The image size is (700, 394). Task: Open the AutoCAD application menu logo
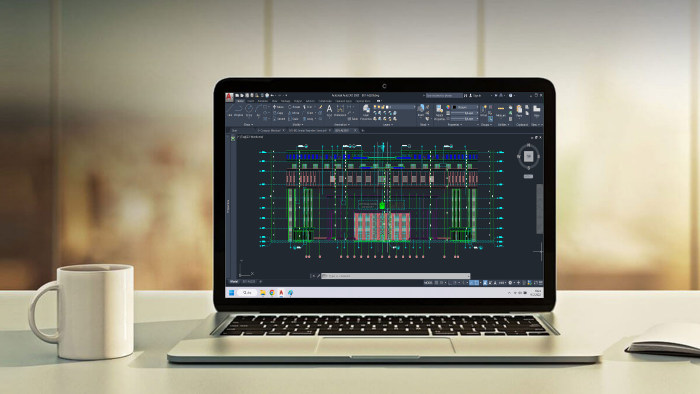point(229,97)
